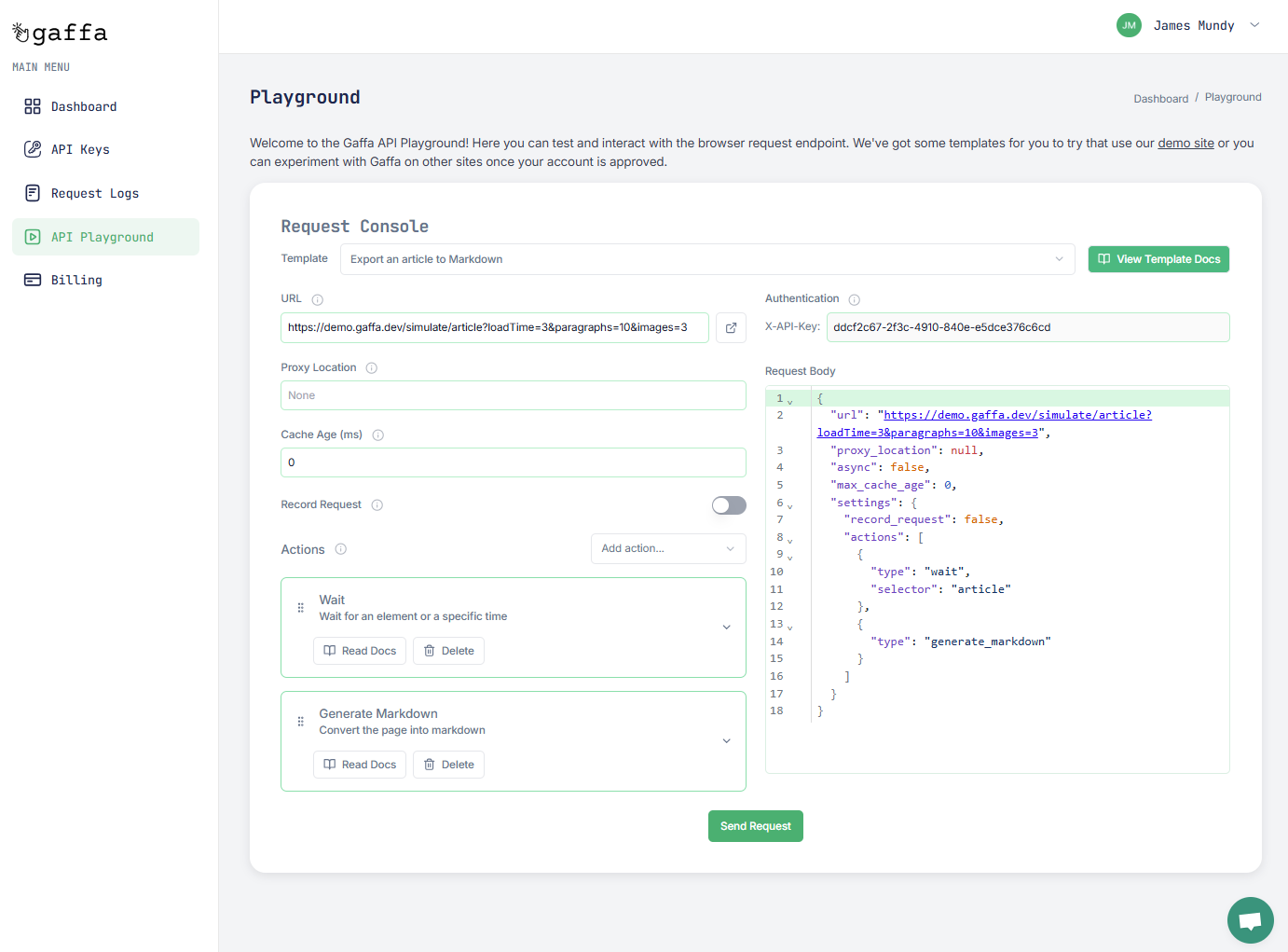Enable the Record Request toggle

pos(729,504)
